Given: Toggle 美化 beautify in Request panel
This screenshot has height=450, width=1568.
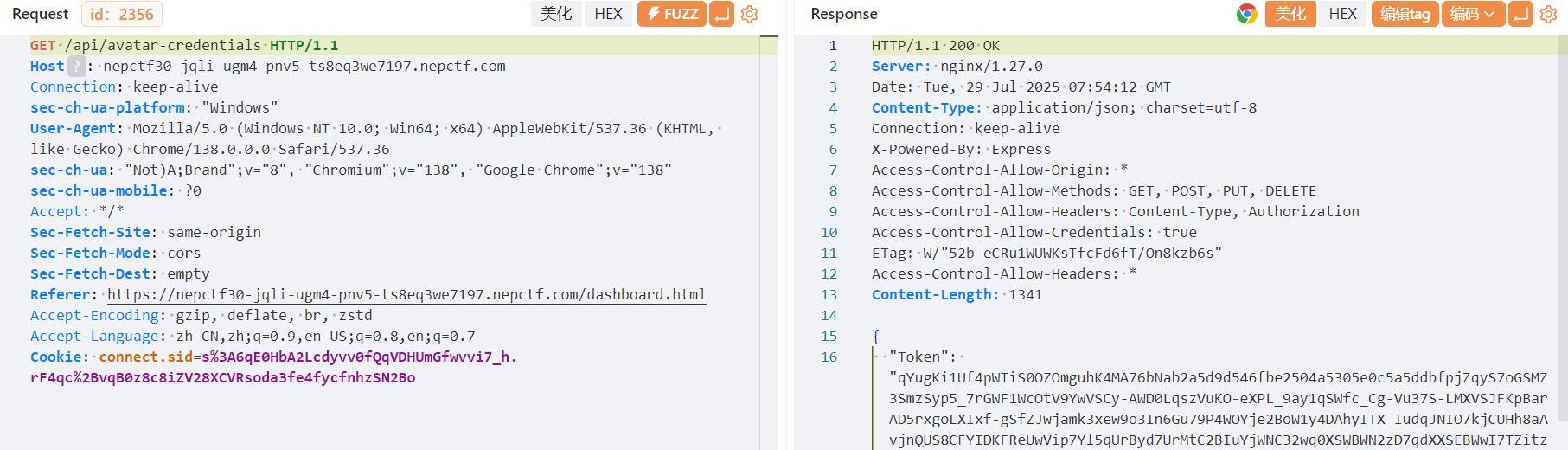Looking at the screenshot, I should [x=556, y=14].
